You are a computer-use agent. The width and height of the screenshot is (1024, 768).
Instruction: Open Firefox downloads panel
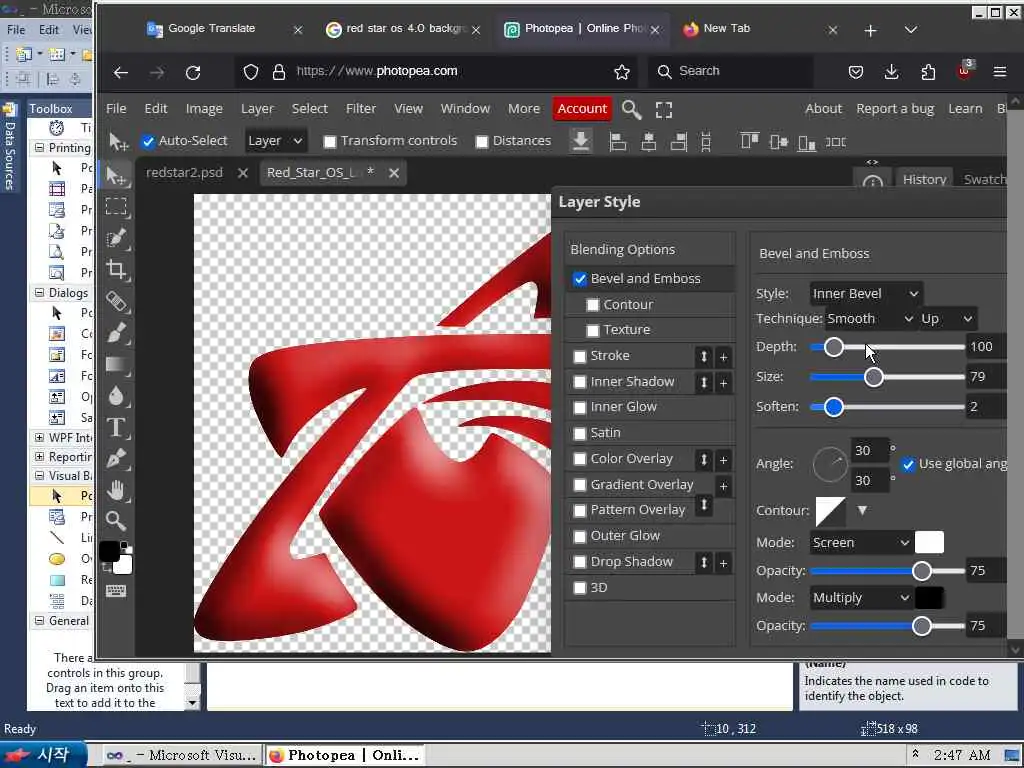(891, 72)
